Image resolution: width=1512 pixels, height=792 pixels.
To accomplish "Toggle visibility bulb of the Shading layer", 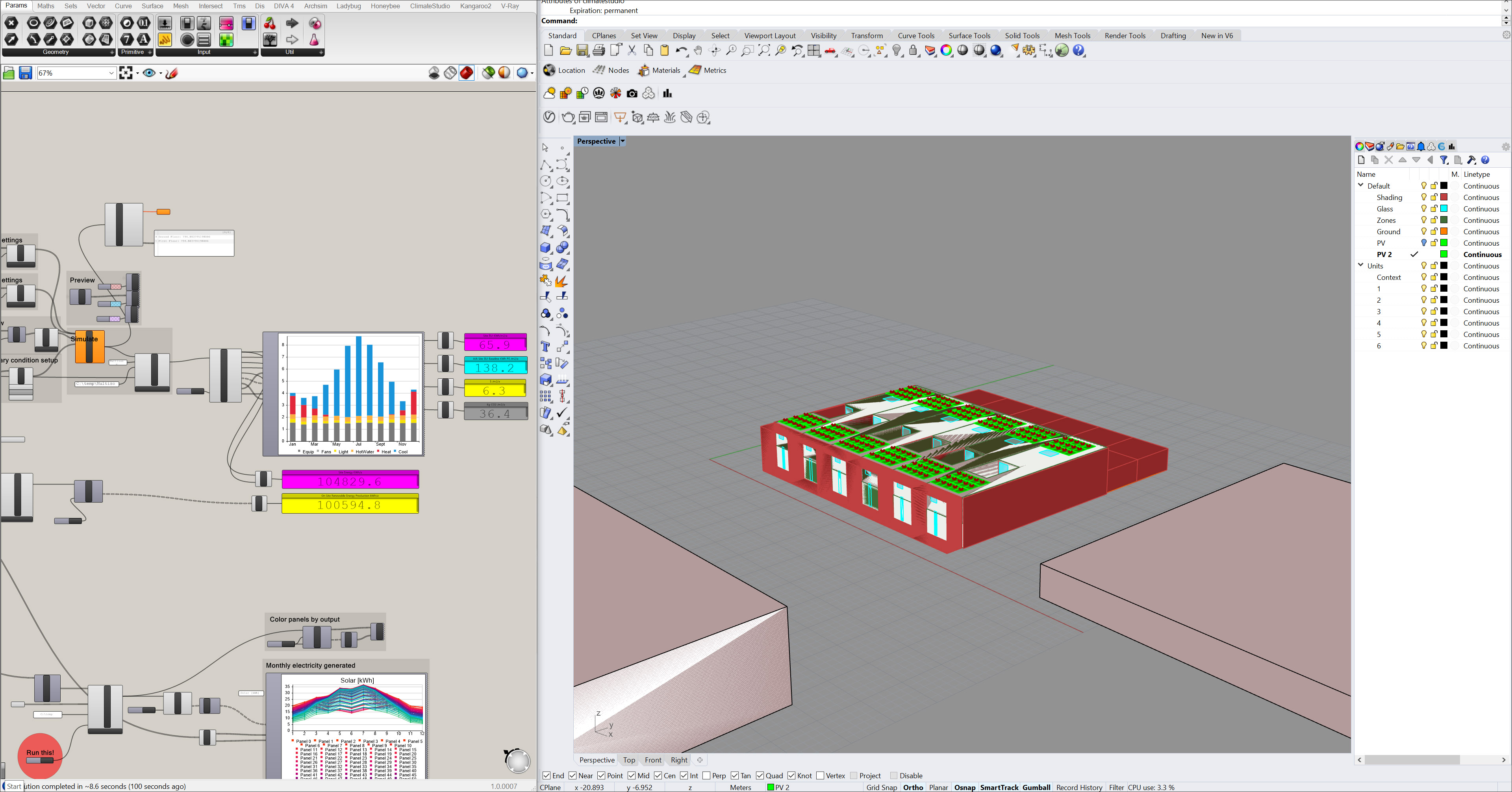I will [1423, 197].
